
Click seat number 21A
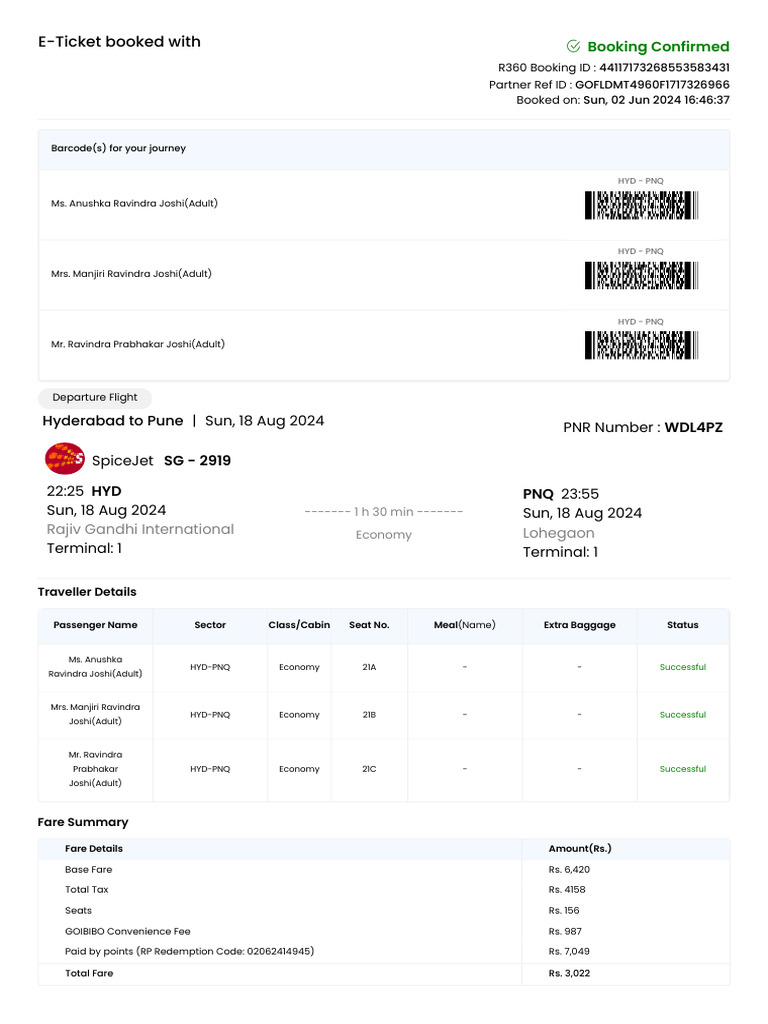click(x=369, y=667)
